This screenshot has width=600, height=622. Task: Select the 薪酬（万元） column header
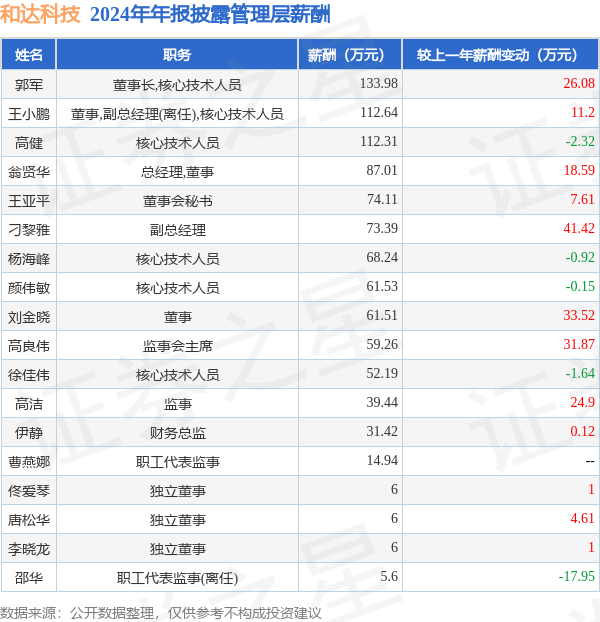(350, 55)
